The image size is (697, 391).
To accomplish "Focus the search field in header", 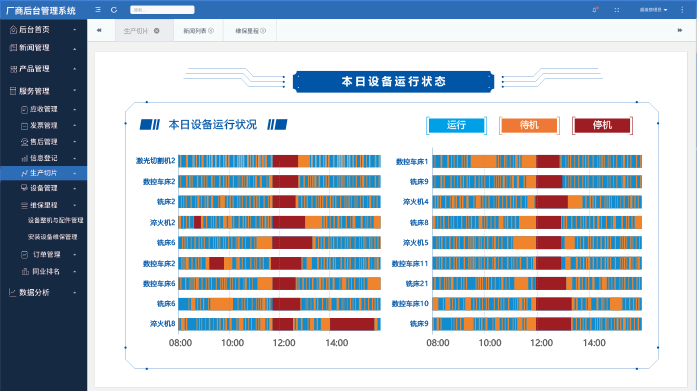I will coord(162,10).
